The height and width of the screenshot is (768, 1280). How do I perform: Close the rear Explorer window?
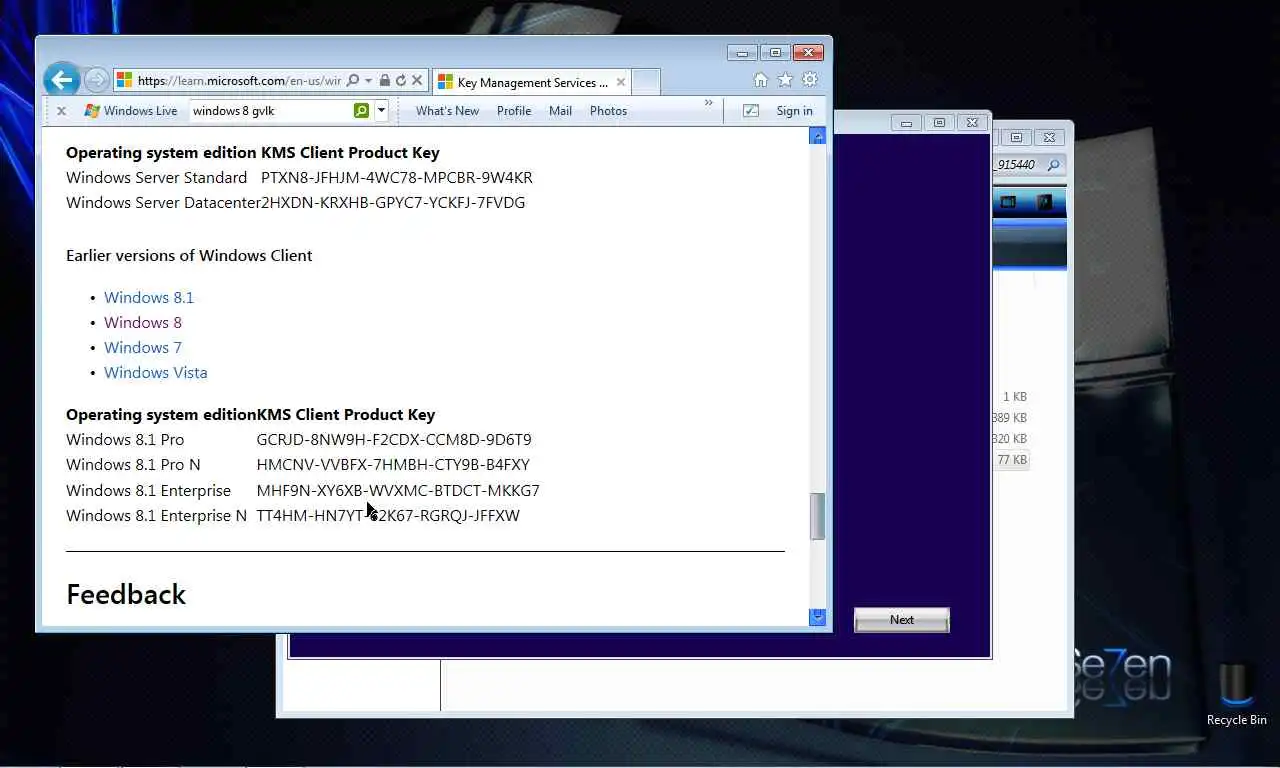pos(1049,137)
